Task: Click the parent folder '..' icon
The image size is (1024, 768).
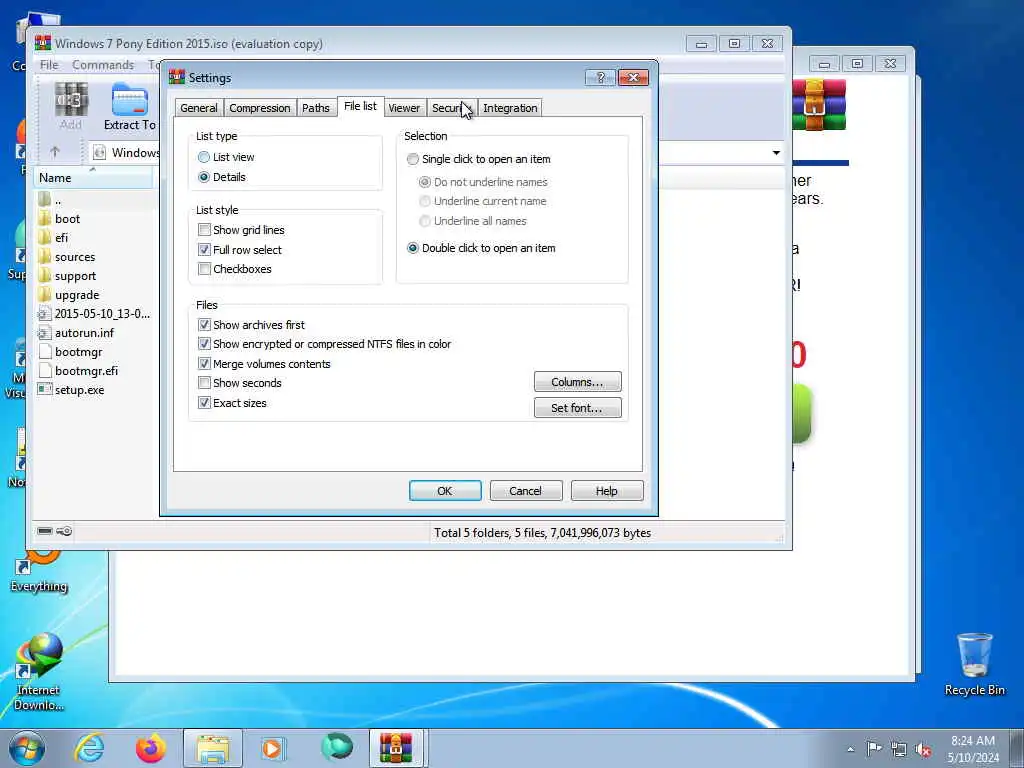Action: [x=44, y=199]
